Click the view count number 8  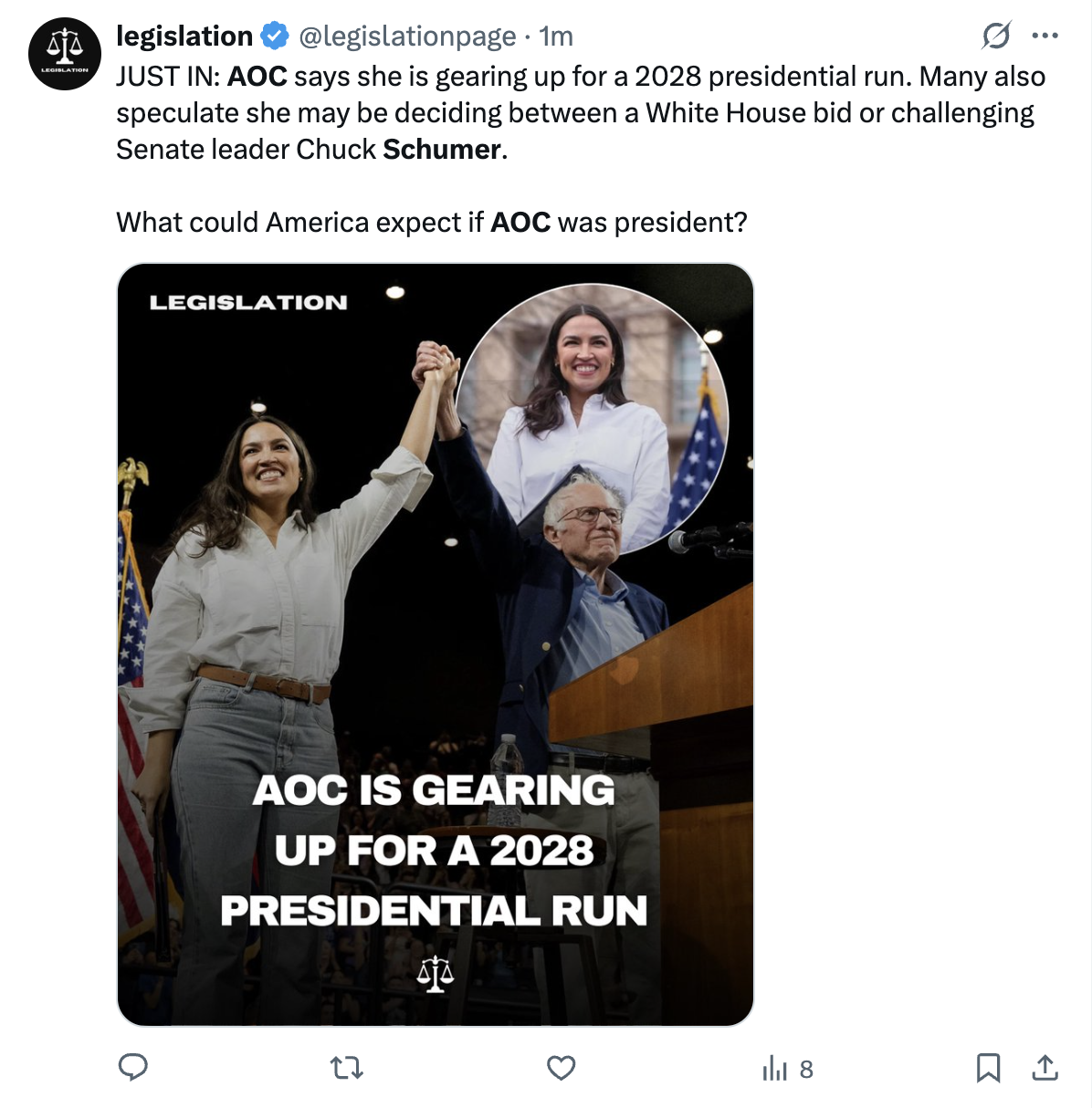click(x=806, y=1069)
